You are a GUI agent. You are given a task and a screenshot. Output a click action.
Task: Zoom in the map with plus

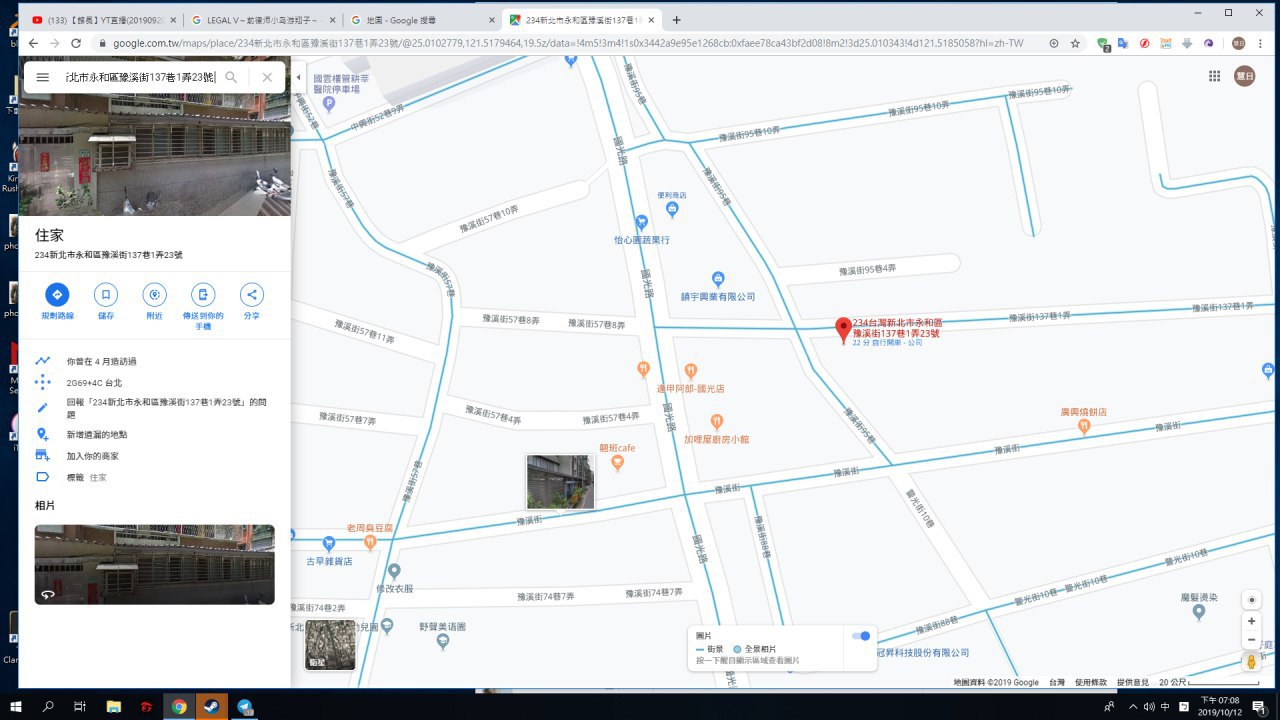coord(1251,621)
